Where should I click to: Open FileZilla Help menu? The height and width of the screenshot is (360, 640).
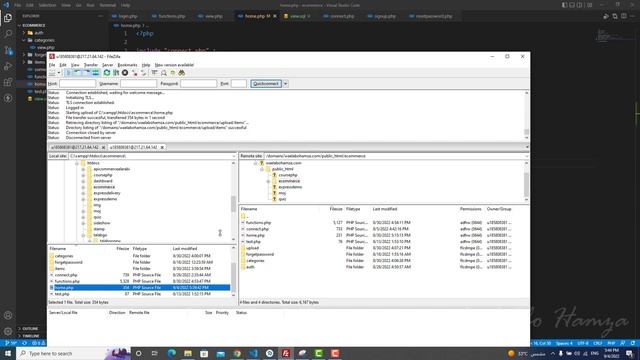(x=146, y=65)
